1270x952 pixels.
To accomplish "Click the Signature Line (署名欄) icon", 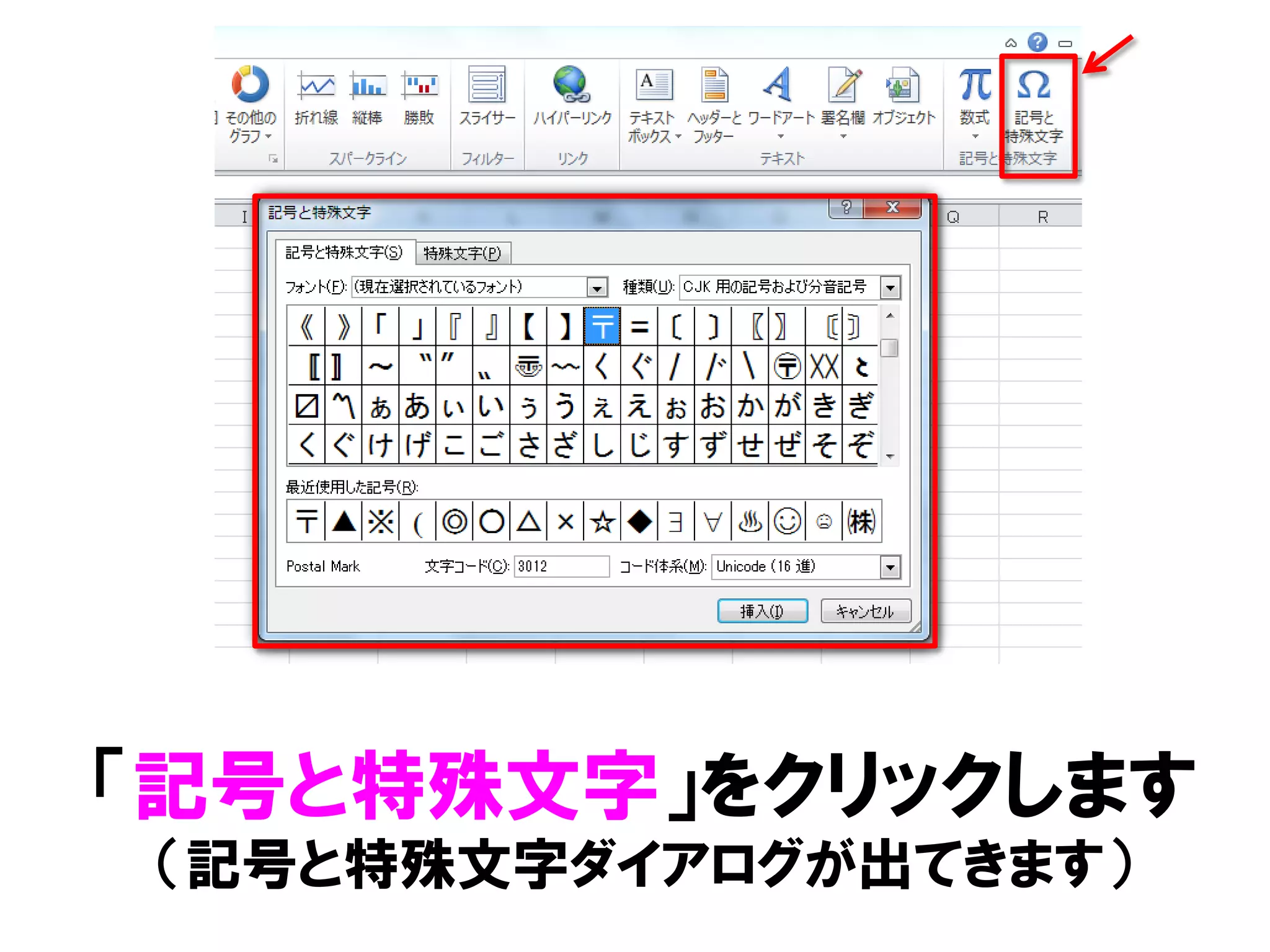I will click(x=843, y=85).
